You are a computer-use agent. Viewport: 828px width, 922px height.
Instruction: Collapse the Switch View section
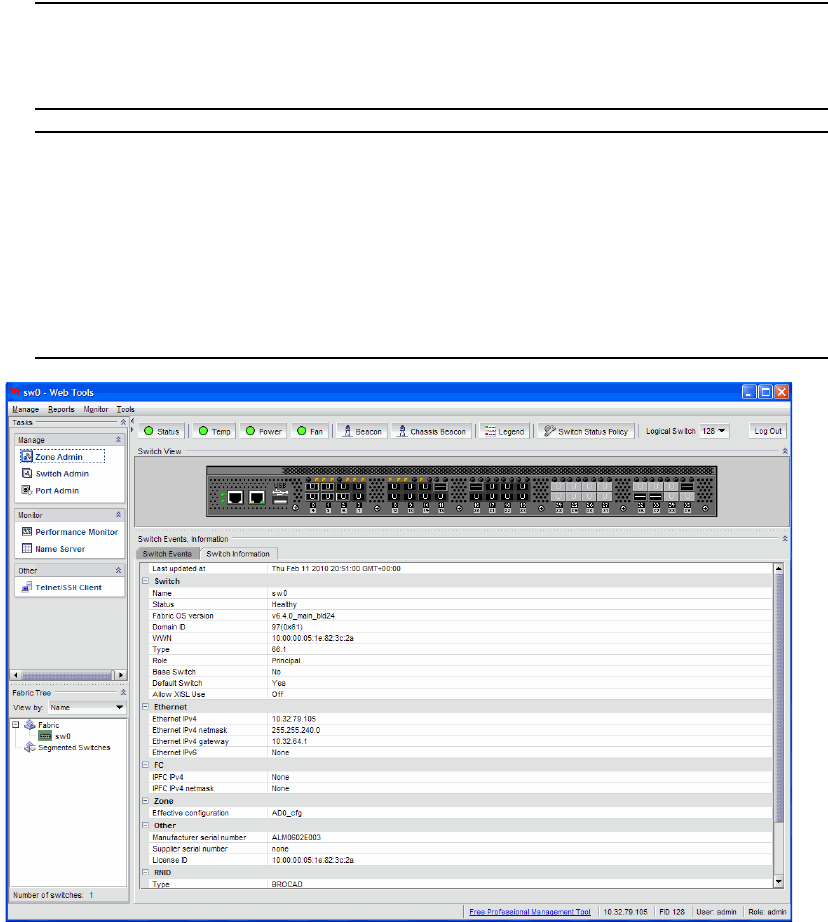point(784,451)
